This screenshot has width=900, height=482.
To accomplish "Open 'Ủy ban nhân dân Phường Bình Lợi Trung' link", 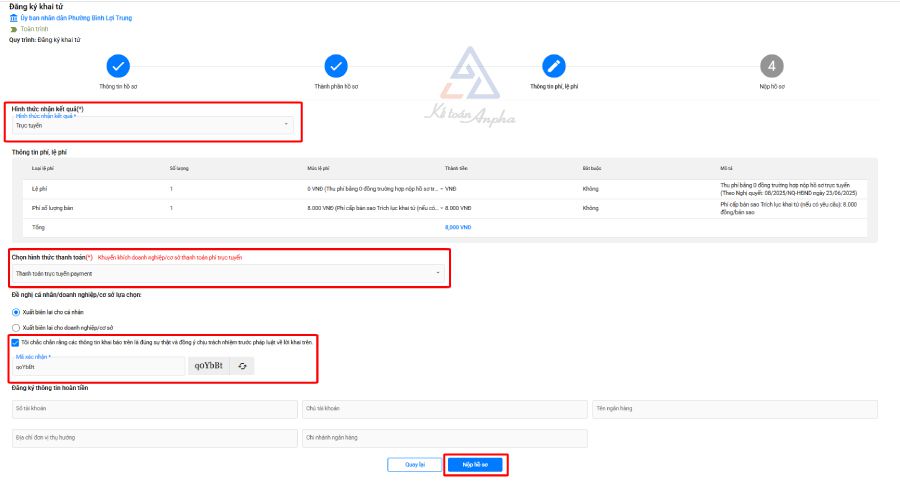I will click(x=76, y=18).
